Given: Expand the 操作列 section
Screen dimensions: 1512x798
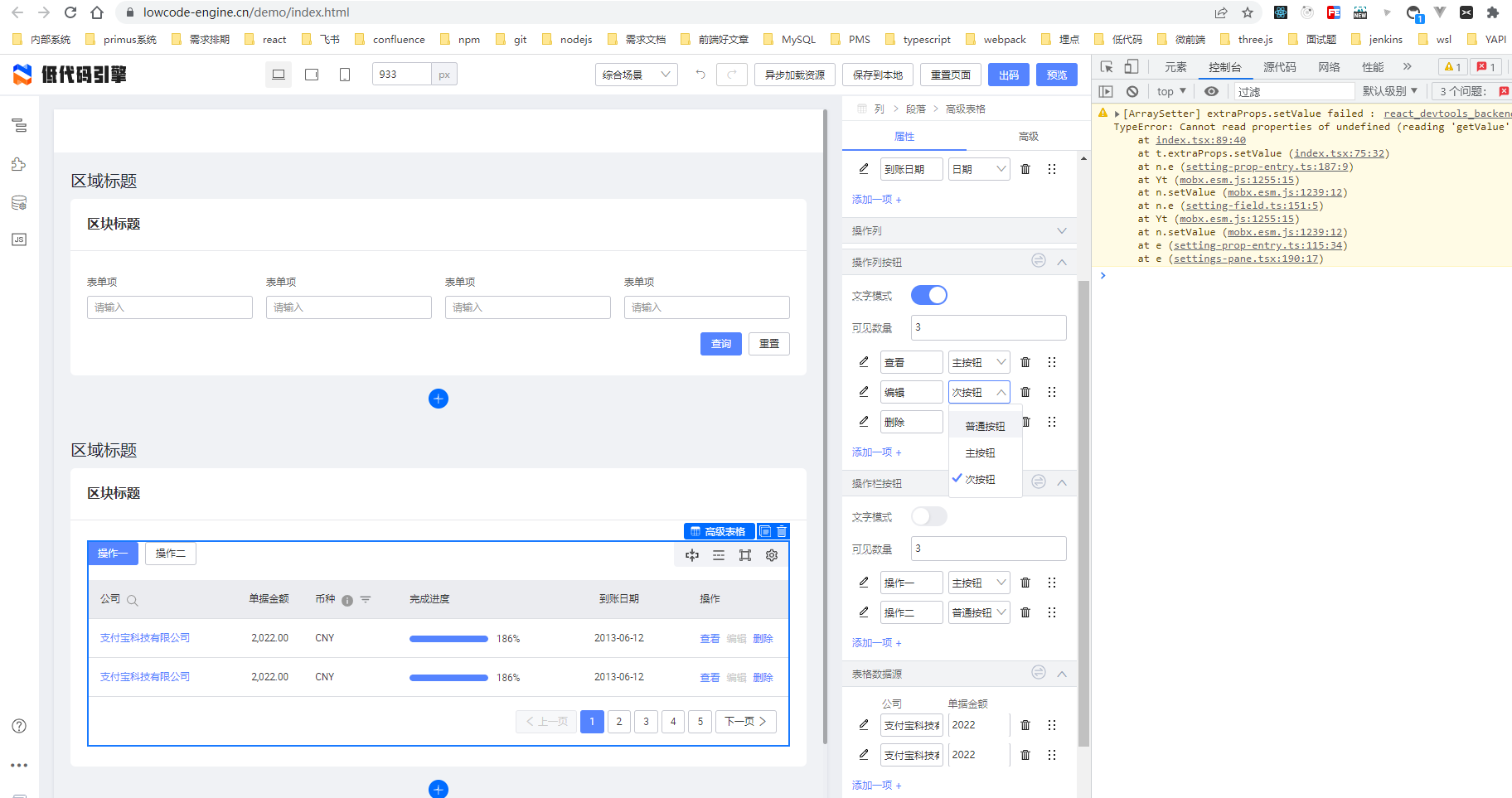Looking at the screenshot, I should point(1062,230).
